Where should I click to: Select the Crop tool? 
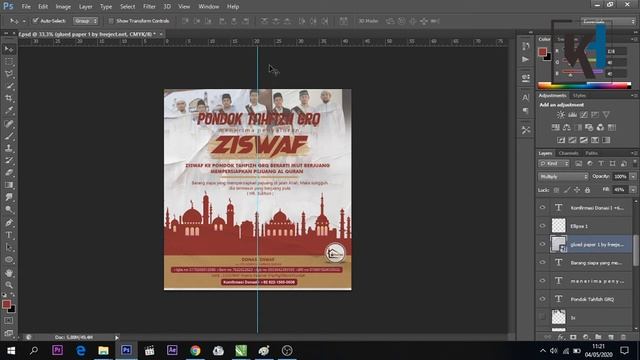9,98
